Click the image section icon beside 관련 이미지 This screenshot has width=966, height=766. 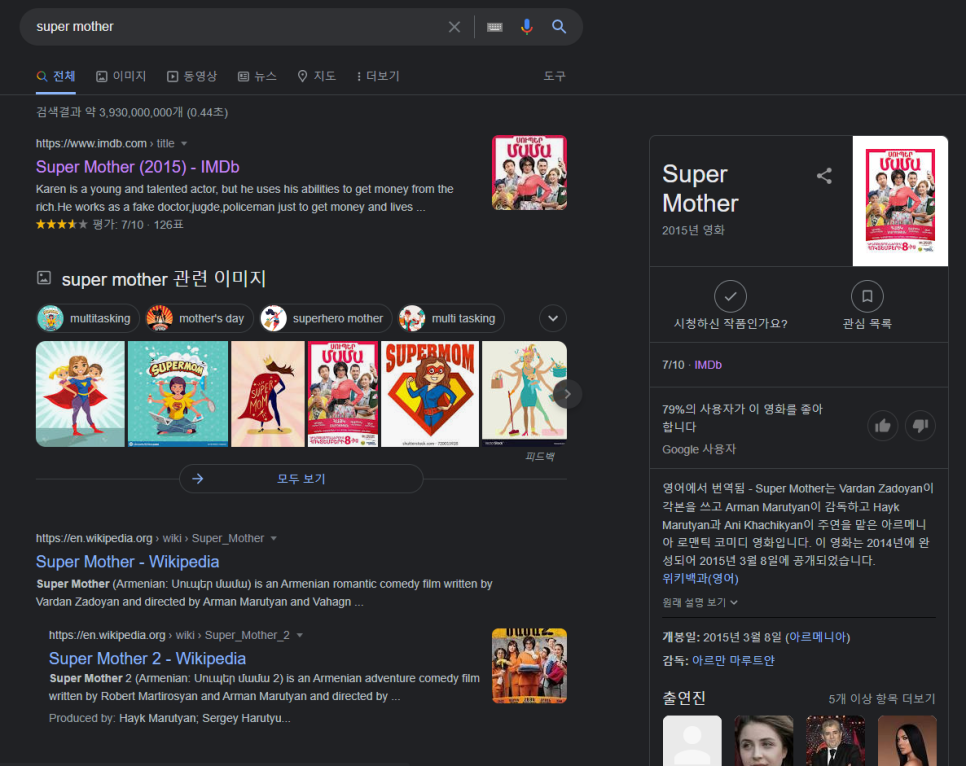click(44, 278)
